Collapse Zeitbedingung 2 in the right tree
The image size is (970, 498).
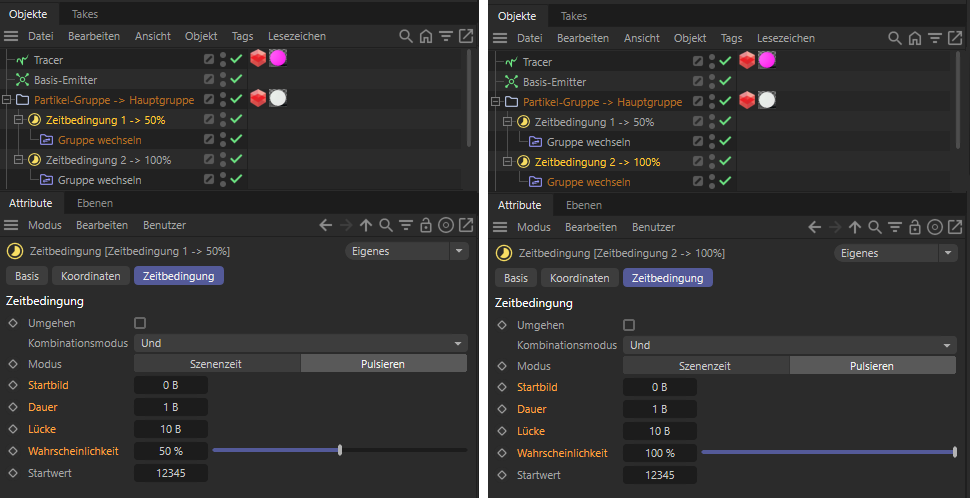coord(507,161)
